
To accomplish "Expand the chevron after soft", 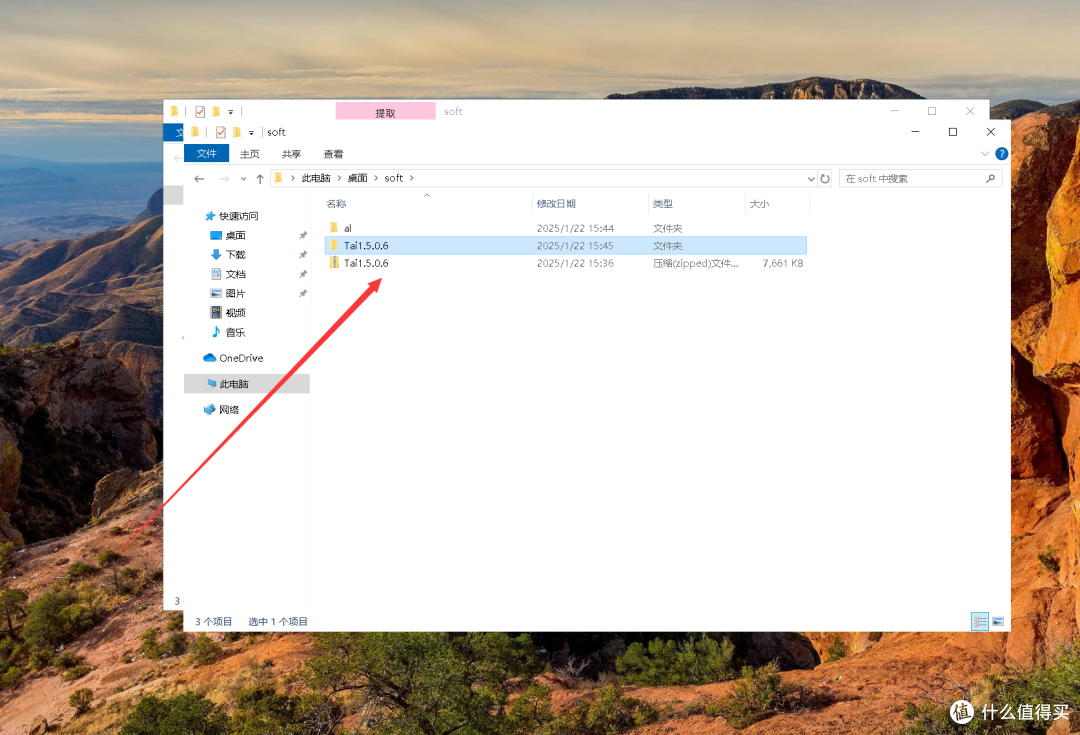I will pos(412,178).
